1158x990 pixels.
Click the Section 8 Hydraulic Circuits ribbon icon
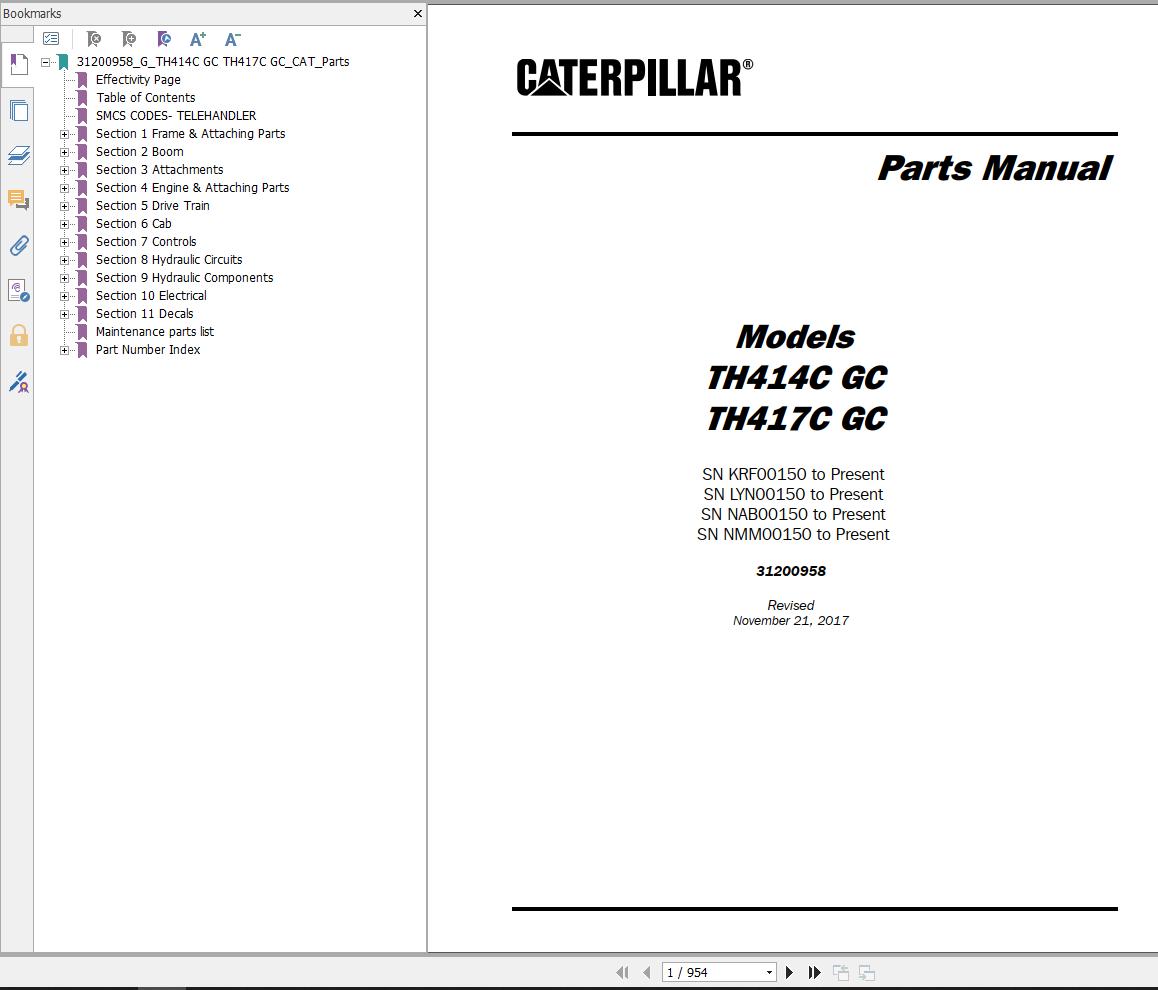tap(82, 260)
